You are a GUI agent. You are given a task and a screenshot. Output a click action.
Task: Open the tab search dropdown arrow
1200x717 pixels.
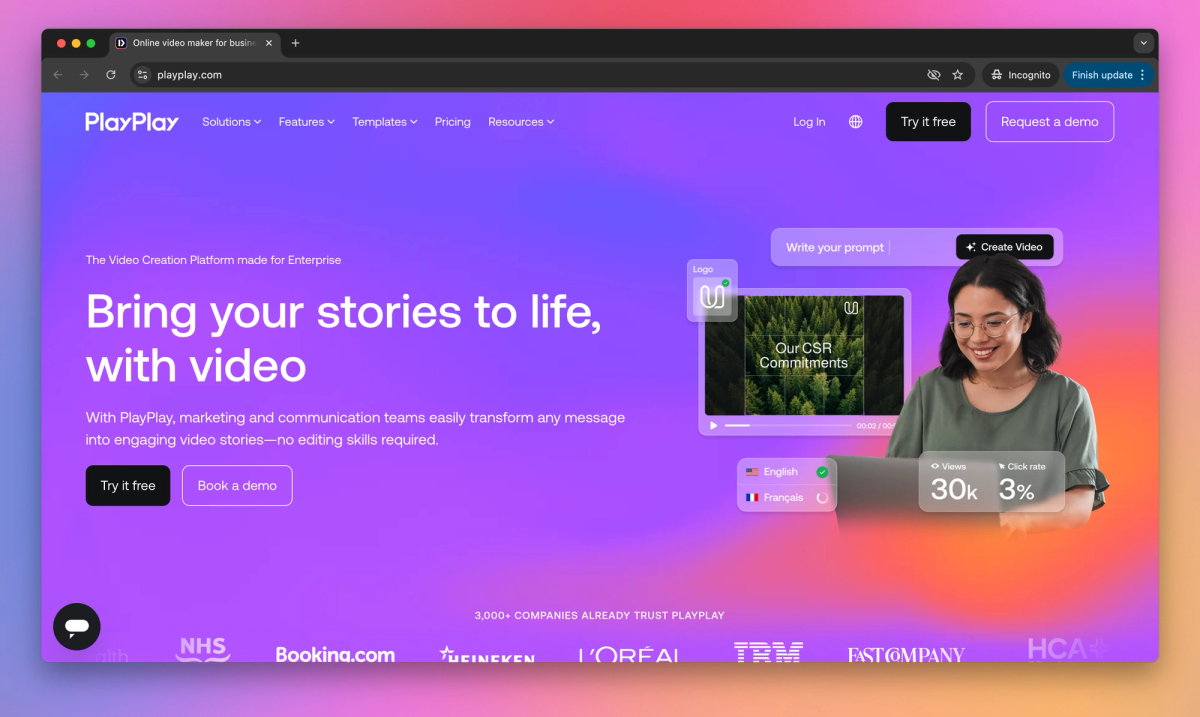coord(1143,43)
